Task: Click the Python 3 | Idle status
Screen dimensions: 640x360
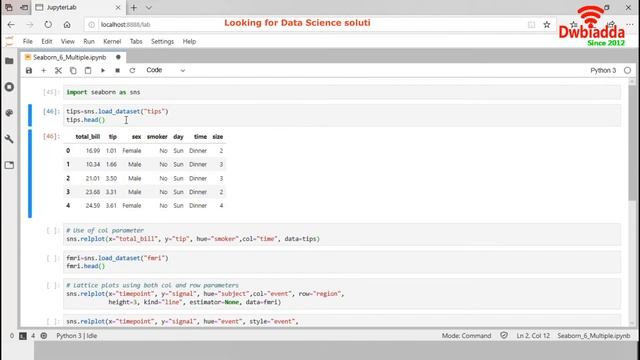Action: click(77, 336)
